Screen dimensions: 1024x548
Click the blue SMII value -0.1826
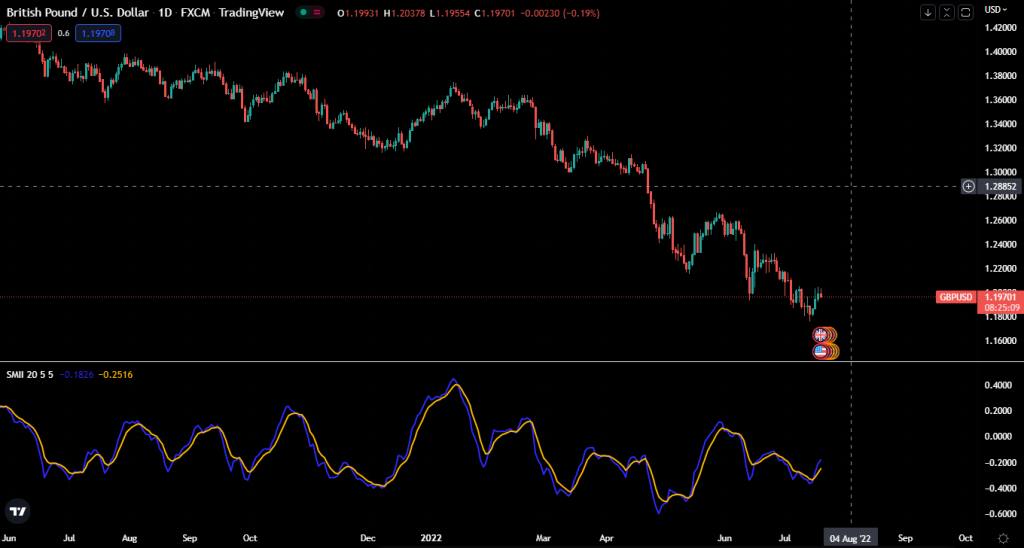click(x=76, y=374)
